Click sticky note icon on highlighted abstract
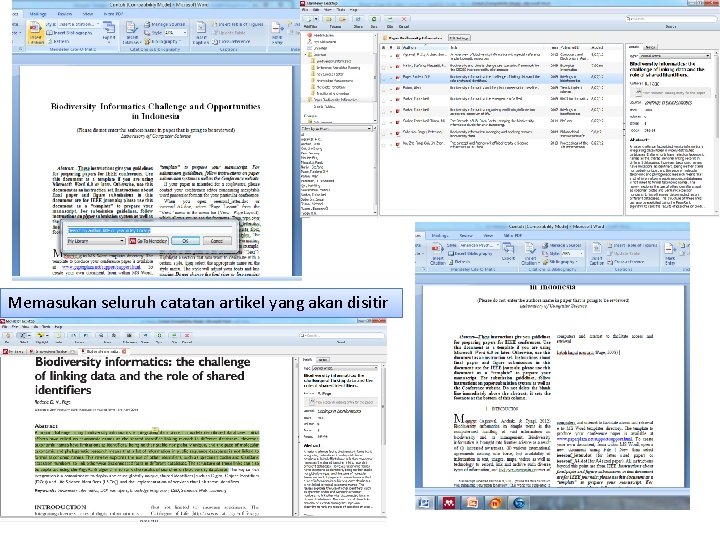The height and width of the screenshot is (540, 720). coord(156,430)
